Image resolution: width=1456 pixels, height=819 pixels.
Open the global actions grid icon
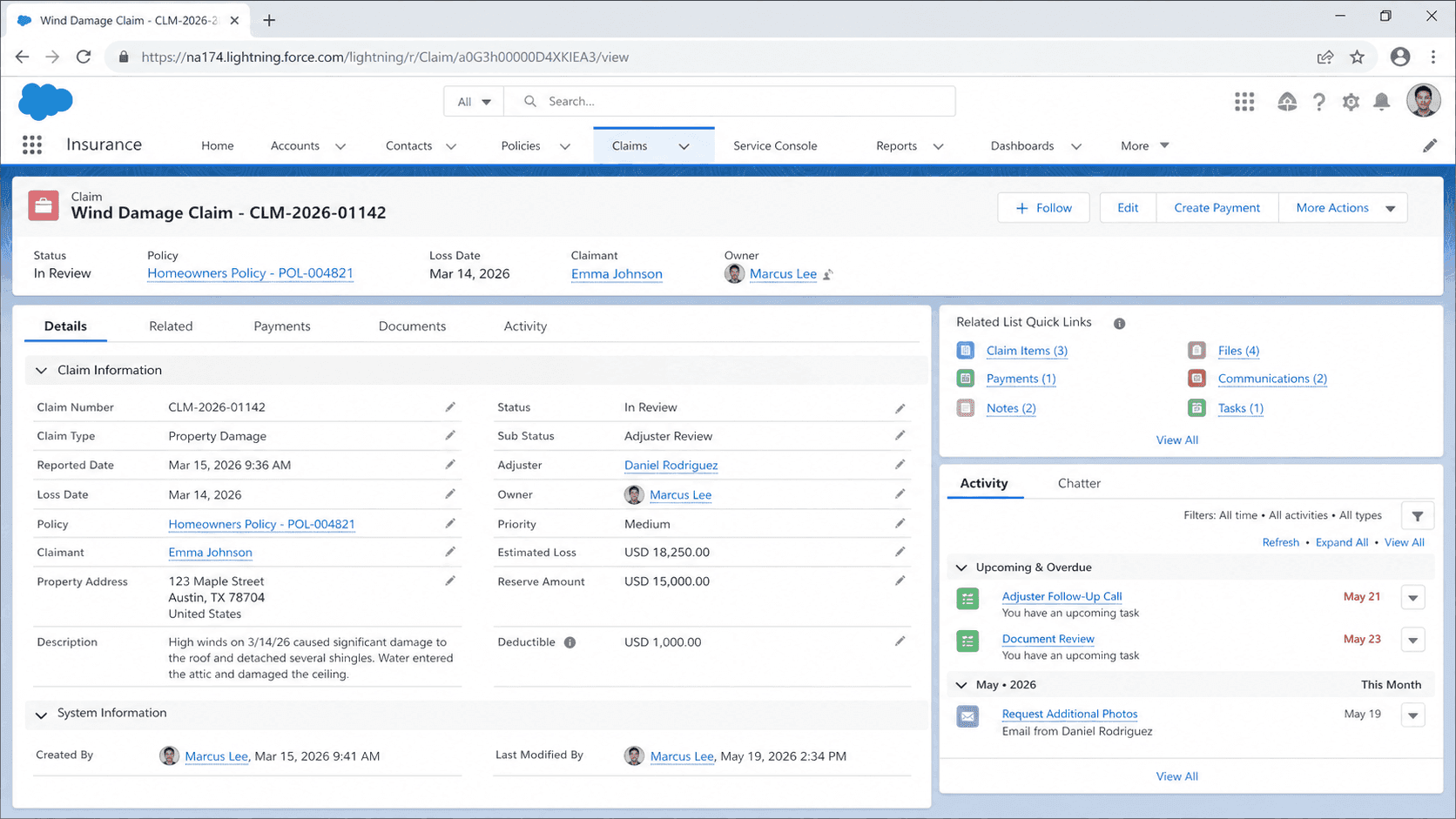(x=1244, y=102)
